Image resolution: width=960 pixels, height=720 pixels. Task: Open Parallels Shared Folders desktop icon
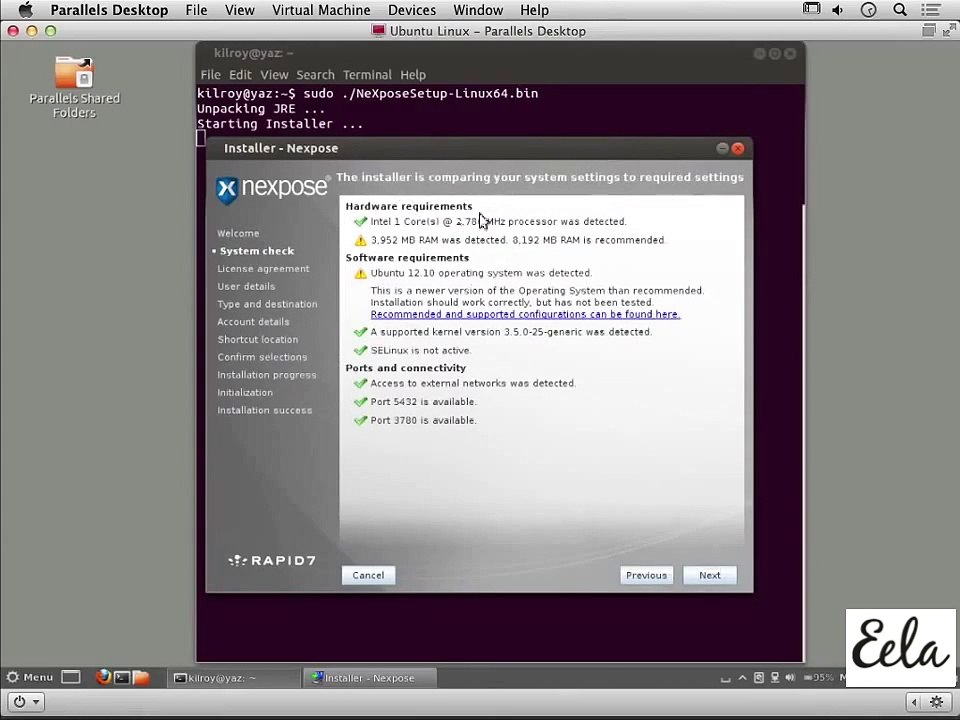74,88
